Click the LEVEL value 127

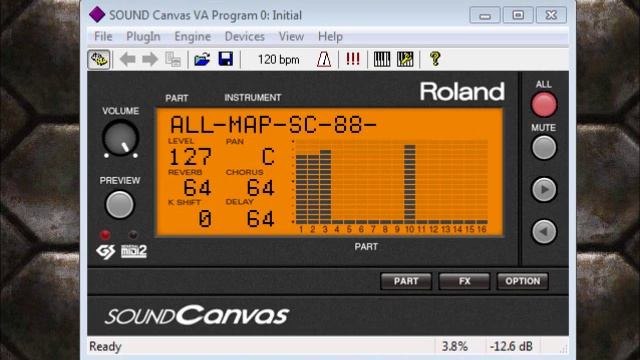tap(191, 157)
